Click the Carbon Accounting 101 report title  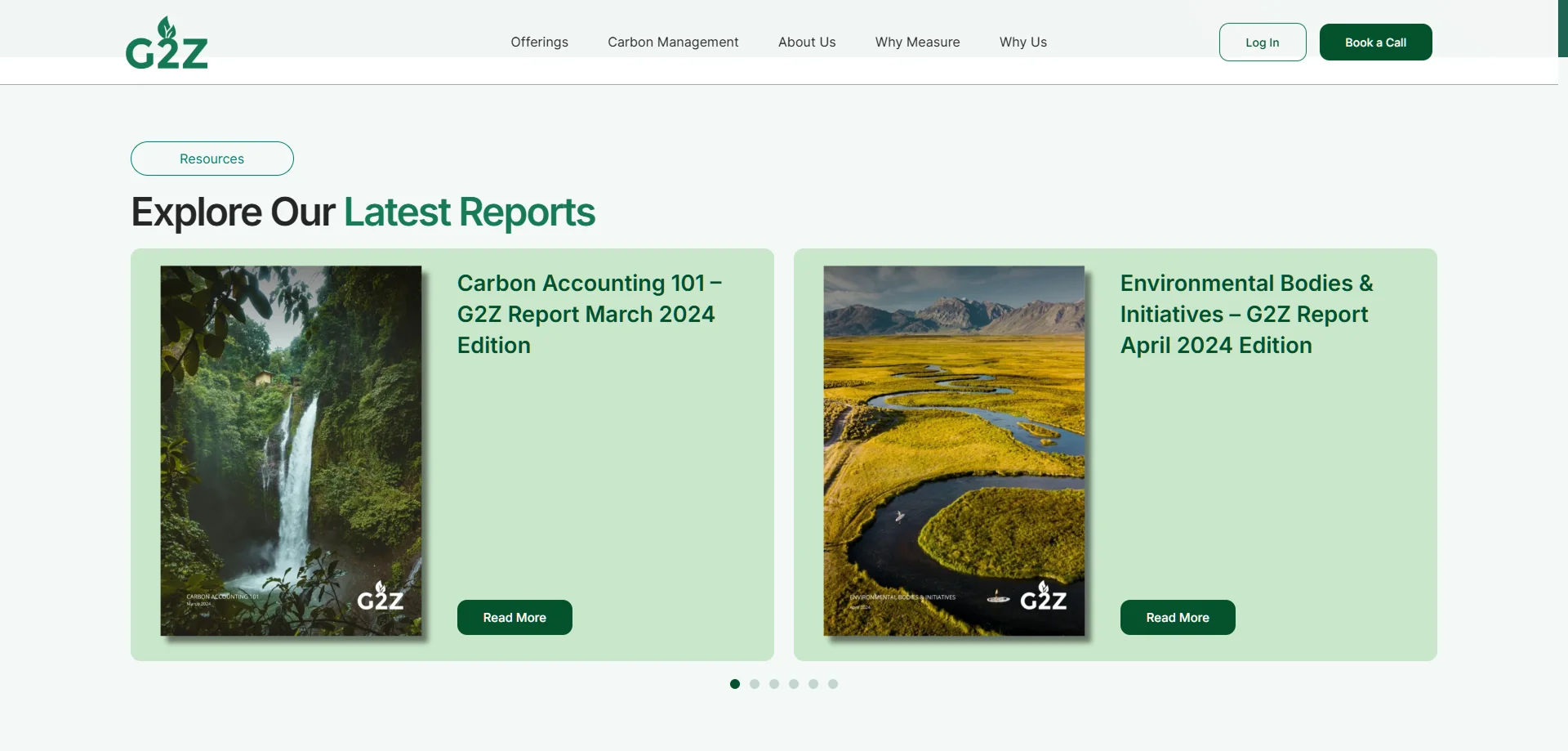pos(588,314)
